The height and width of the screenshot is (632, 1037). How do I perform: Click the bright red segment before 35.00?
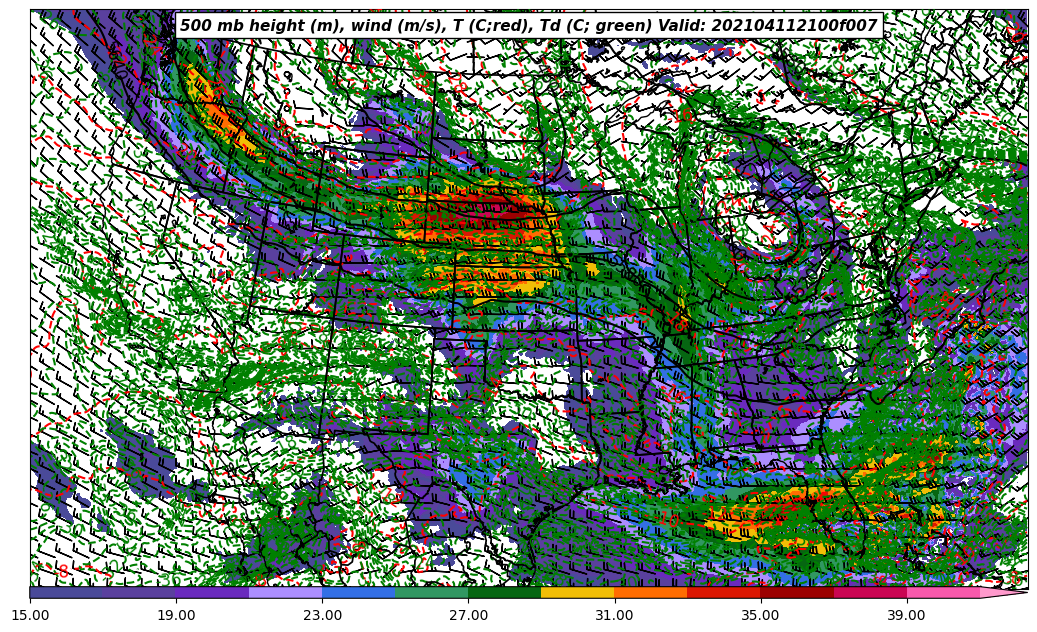click(x=723, y=592)
